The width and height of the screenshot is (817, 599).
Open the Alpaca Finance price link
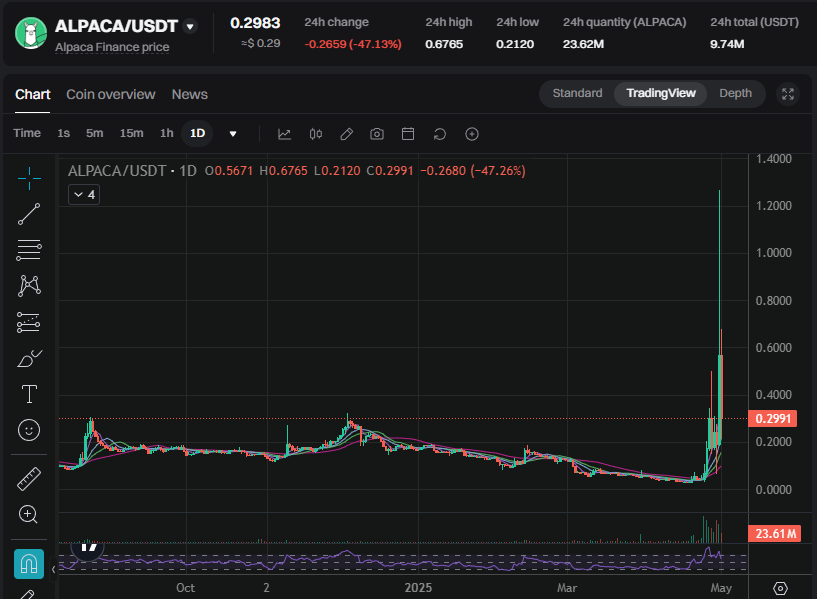[112, 47]
